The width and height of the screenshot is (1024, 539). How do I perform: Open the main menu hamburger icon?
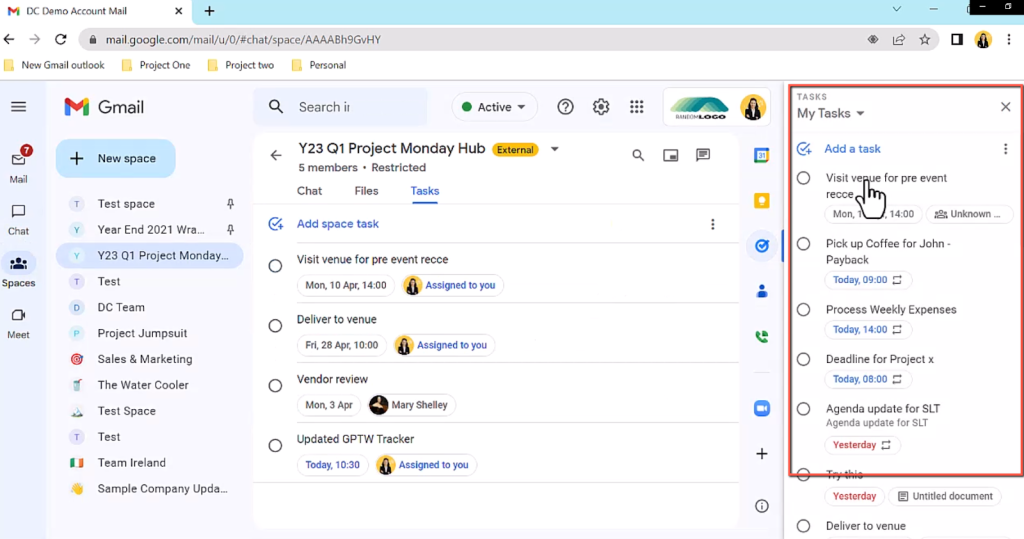pyautogui.click(x=18, y=106)
